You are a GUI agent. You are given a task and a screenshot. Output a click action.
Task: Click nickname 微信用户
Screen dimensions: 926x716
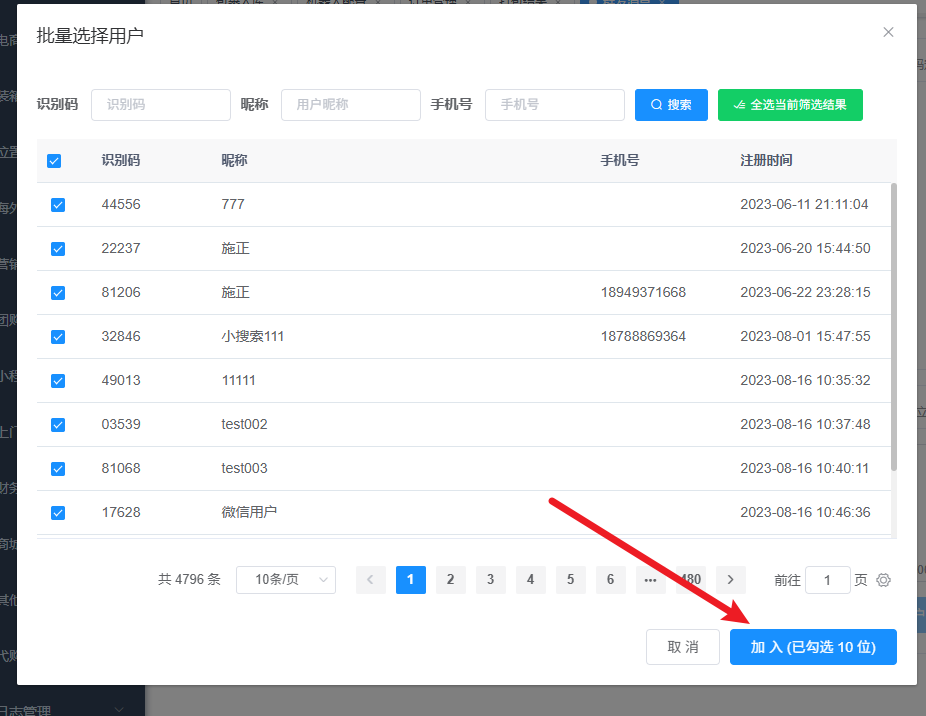(249, 512)
